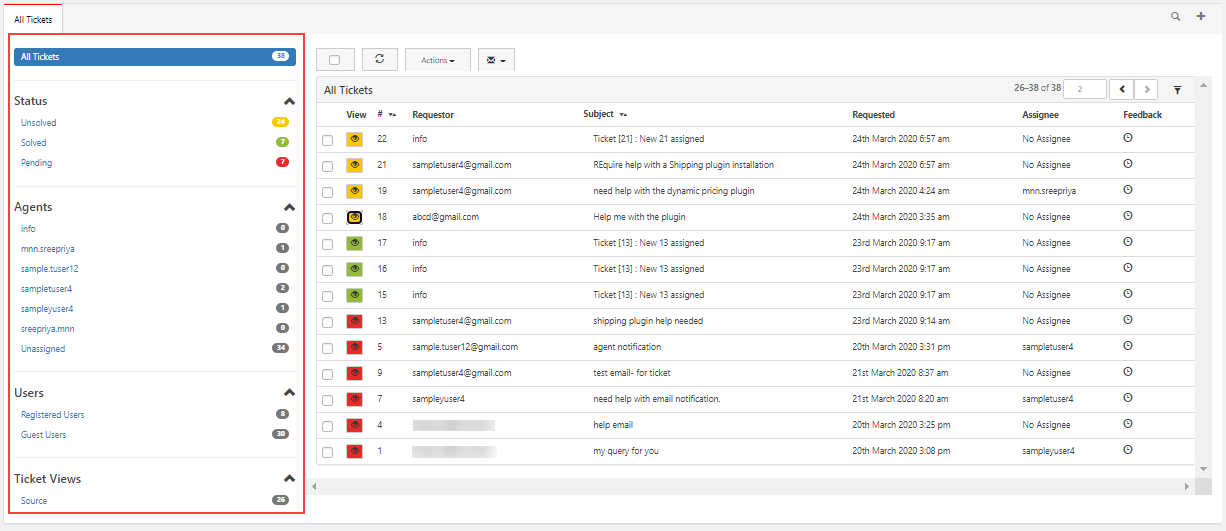Sort by the Subject column
Image resolution: width=1226 pixels, height=531 pixels.
coord(604,114)
